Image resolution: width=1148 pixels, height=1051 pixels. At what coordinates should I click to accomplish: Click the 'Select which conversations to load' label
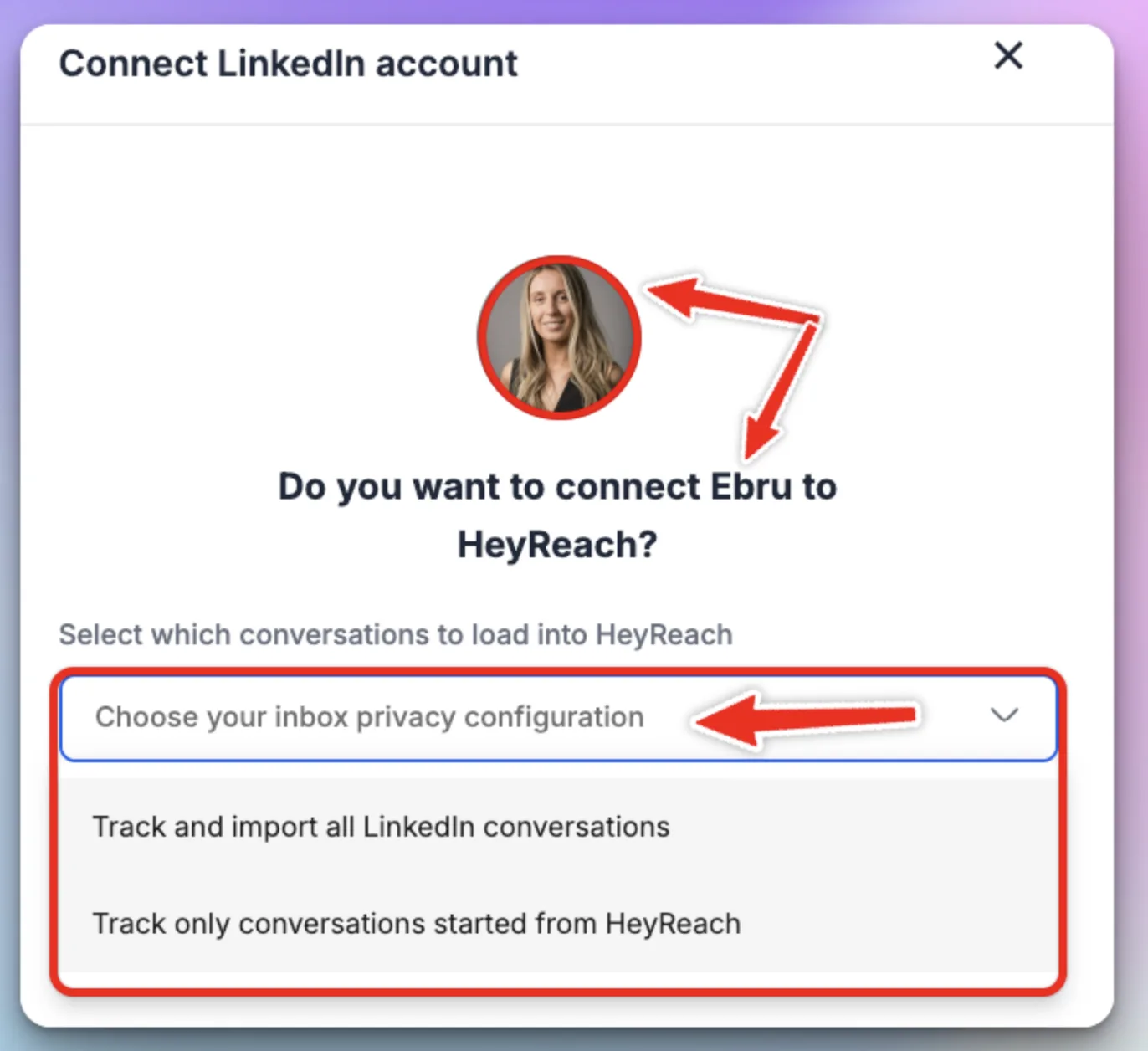396,635
